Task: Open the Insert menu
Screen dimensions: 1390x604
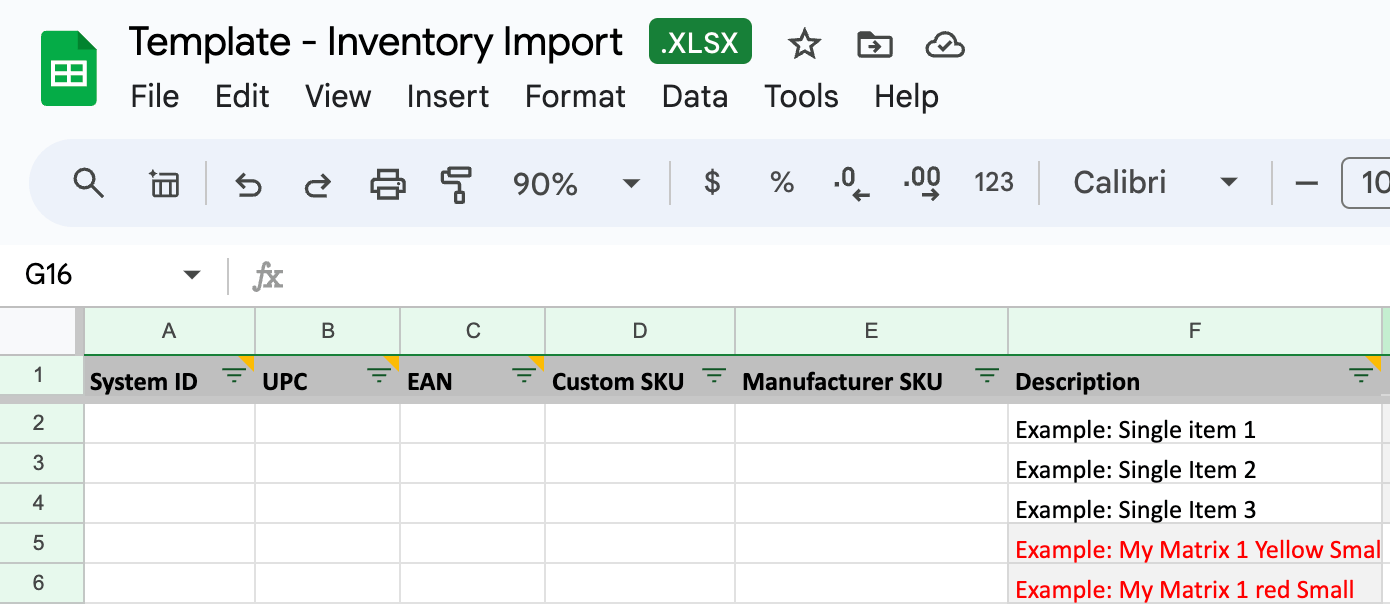Action: coord(447,97)
